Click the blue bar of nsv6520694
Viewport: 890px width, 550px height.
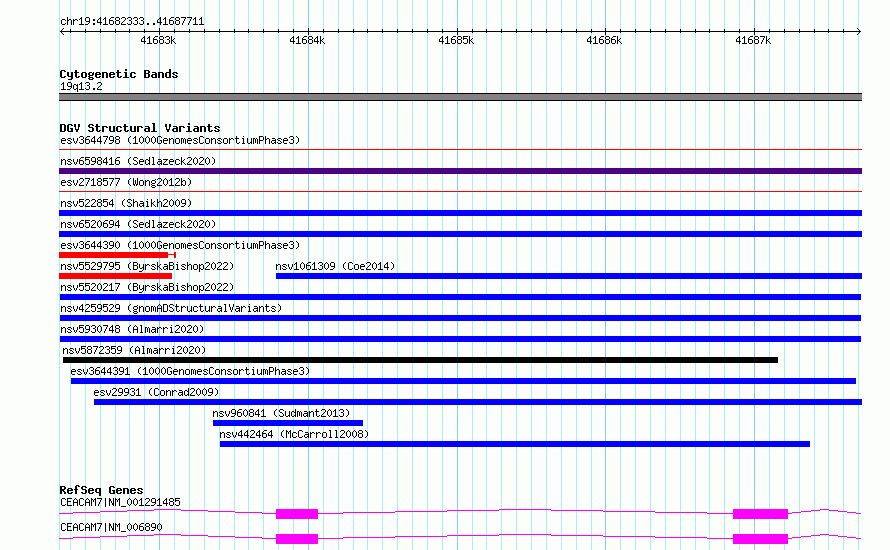(x=460, y=234)
